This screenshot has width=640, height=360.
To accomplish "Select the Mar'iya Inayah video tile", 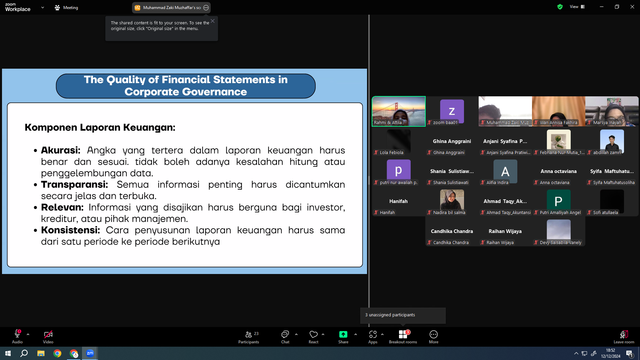I will pos(612,111).
